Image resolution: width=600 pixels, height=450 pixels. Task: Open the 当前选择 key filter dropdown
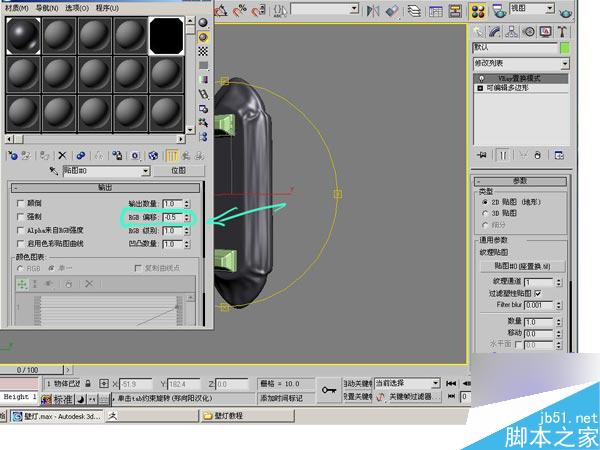coord(435,383)
